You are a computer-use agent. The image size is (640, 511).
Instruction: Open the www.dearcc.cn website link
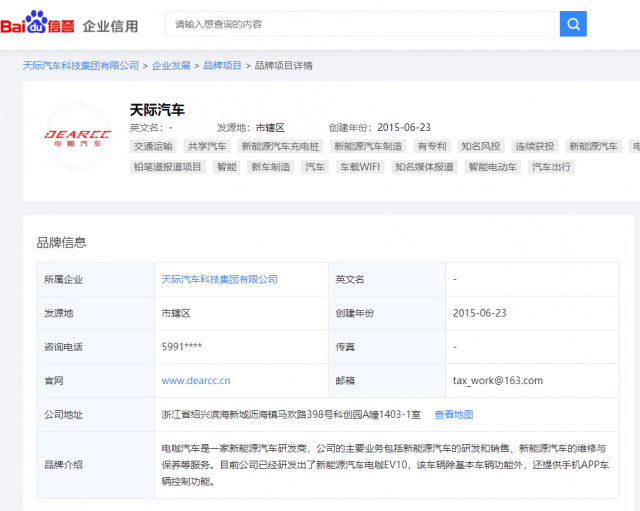coord(196,381)
